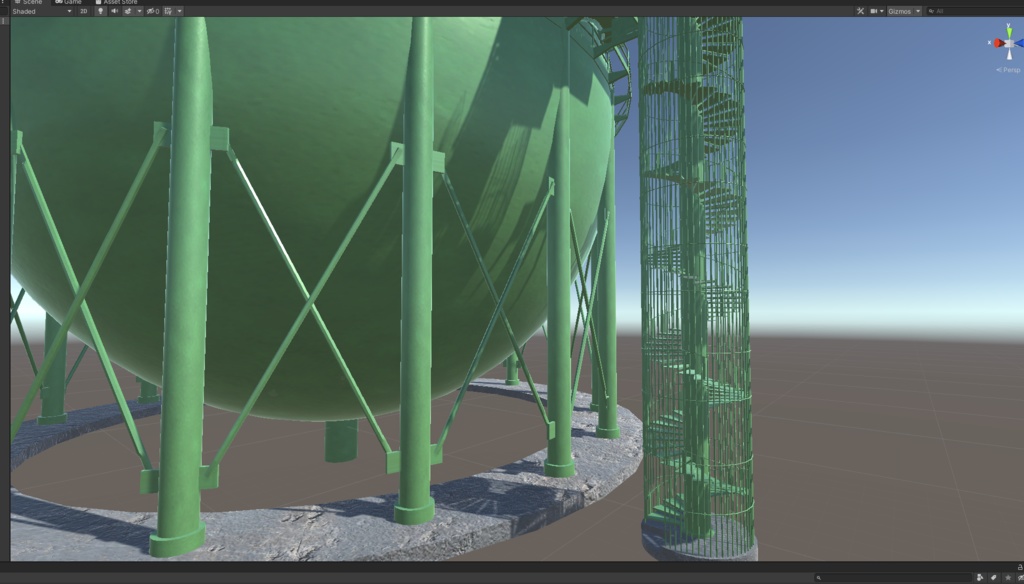Click the select-by-type icon near bottom search bar
The height and width of the screenshot is (584, 1024).
(x=980, y=578)
